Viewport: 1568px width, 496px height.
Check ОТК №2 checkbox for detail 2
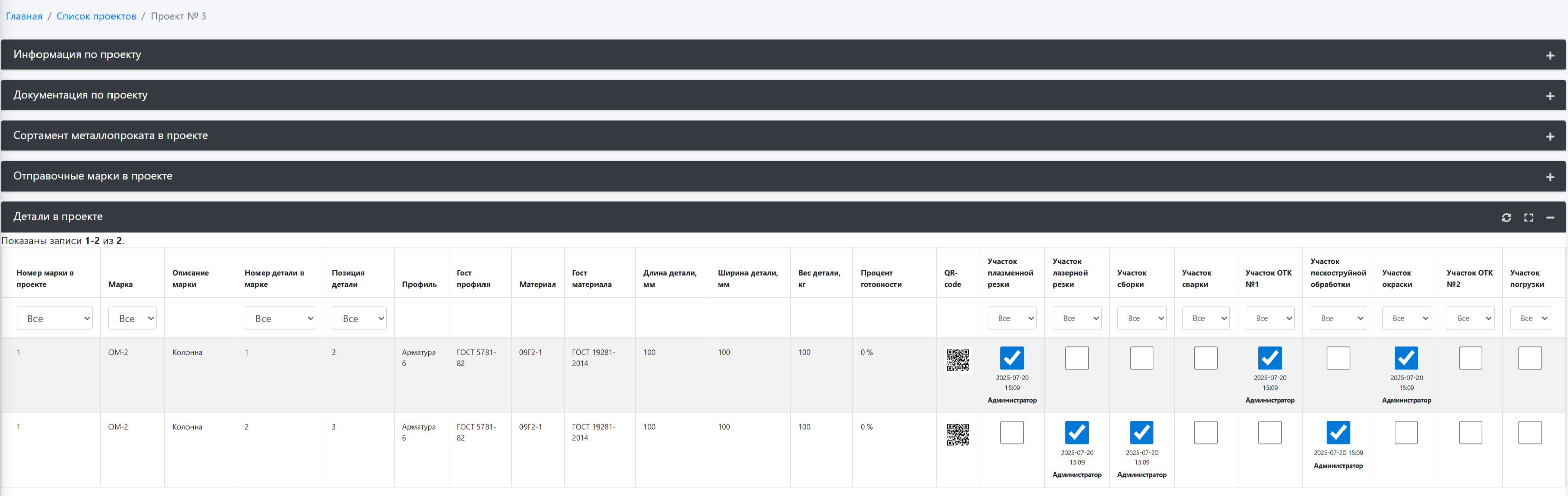coord(1470,433)
